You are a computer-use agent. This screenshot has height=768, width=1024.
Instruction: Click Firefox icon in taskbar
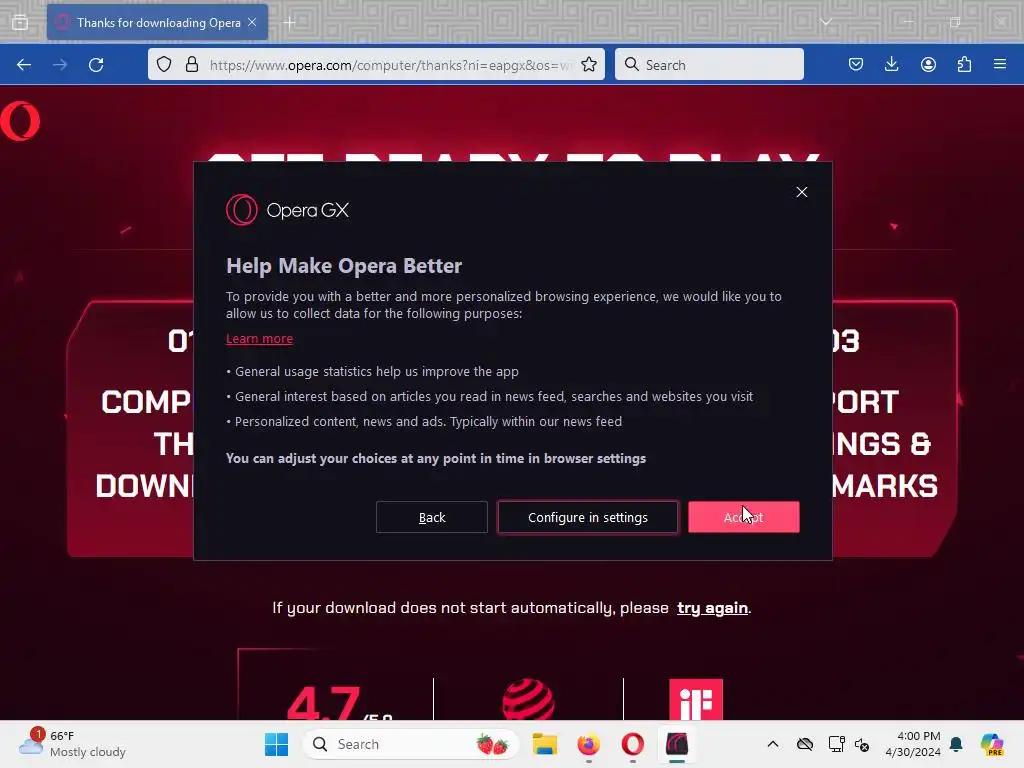coord(588,744)
